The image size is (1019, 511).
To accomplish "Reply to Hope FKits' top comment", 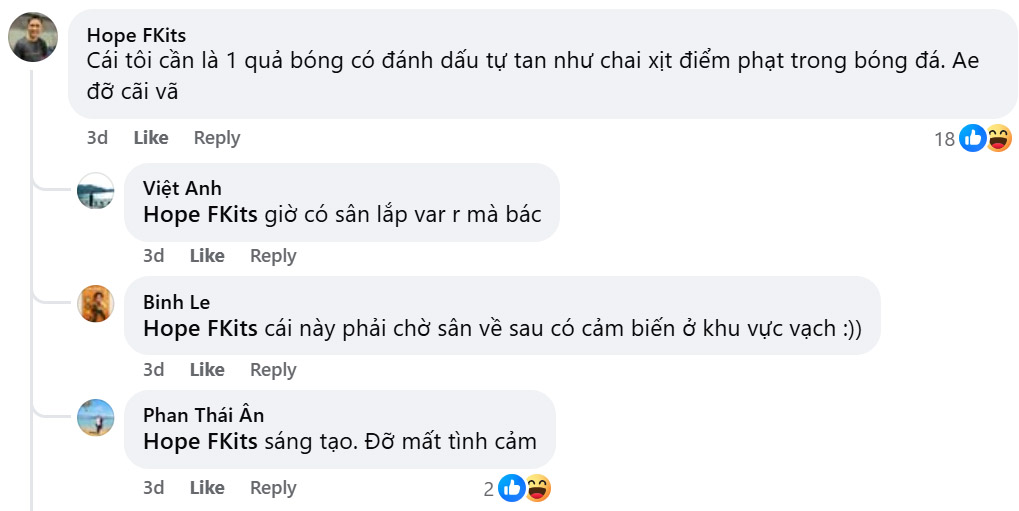I will (x=217, y=138).
